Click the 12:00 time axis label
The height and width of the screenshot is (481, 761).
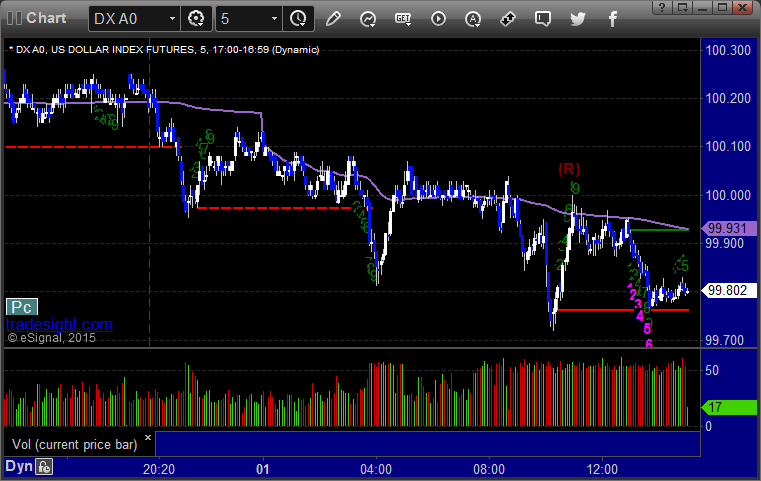(602, 469)
